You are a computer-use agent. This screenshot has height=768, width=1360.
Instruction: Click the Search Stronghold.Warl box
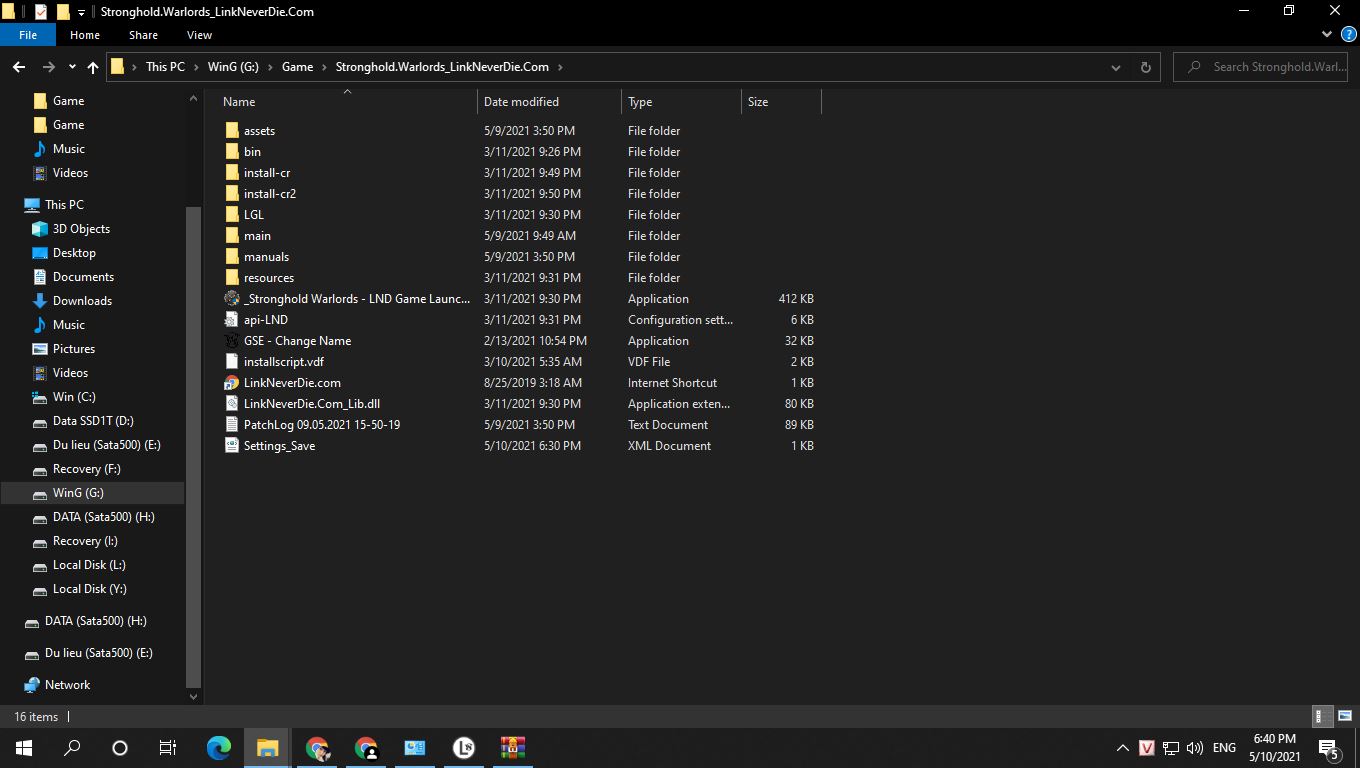(1260, 67)
